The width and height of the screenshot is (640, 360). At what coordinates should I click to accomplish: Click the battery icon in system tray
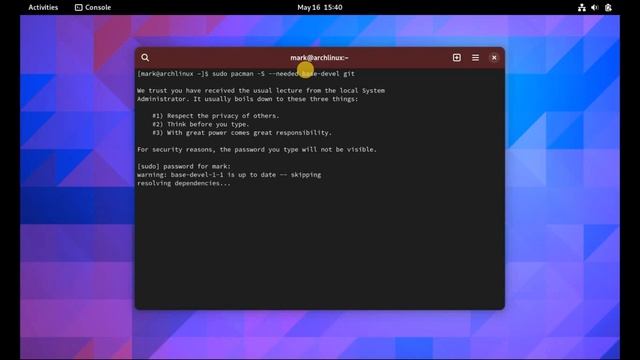[x=608, y=7]
